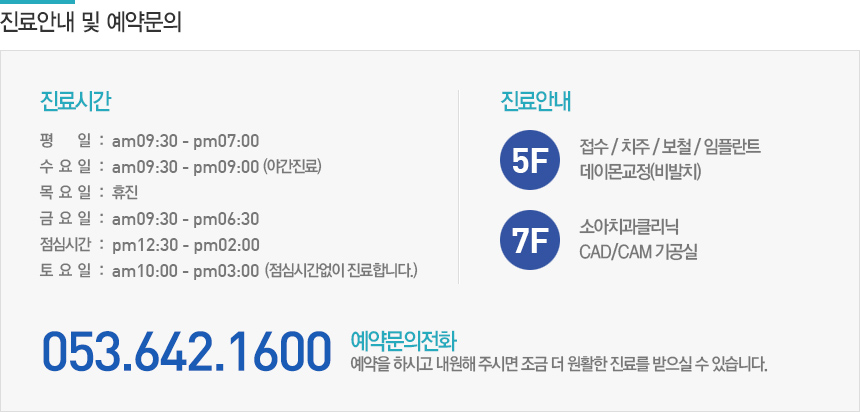This screenshot has width=860, height=412.
Task: Click the 수요일 야간진료 hours row
Action: tap(180, 167)
